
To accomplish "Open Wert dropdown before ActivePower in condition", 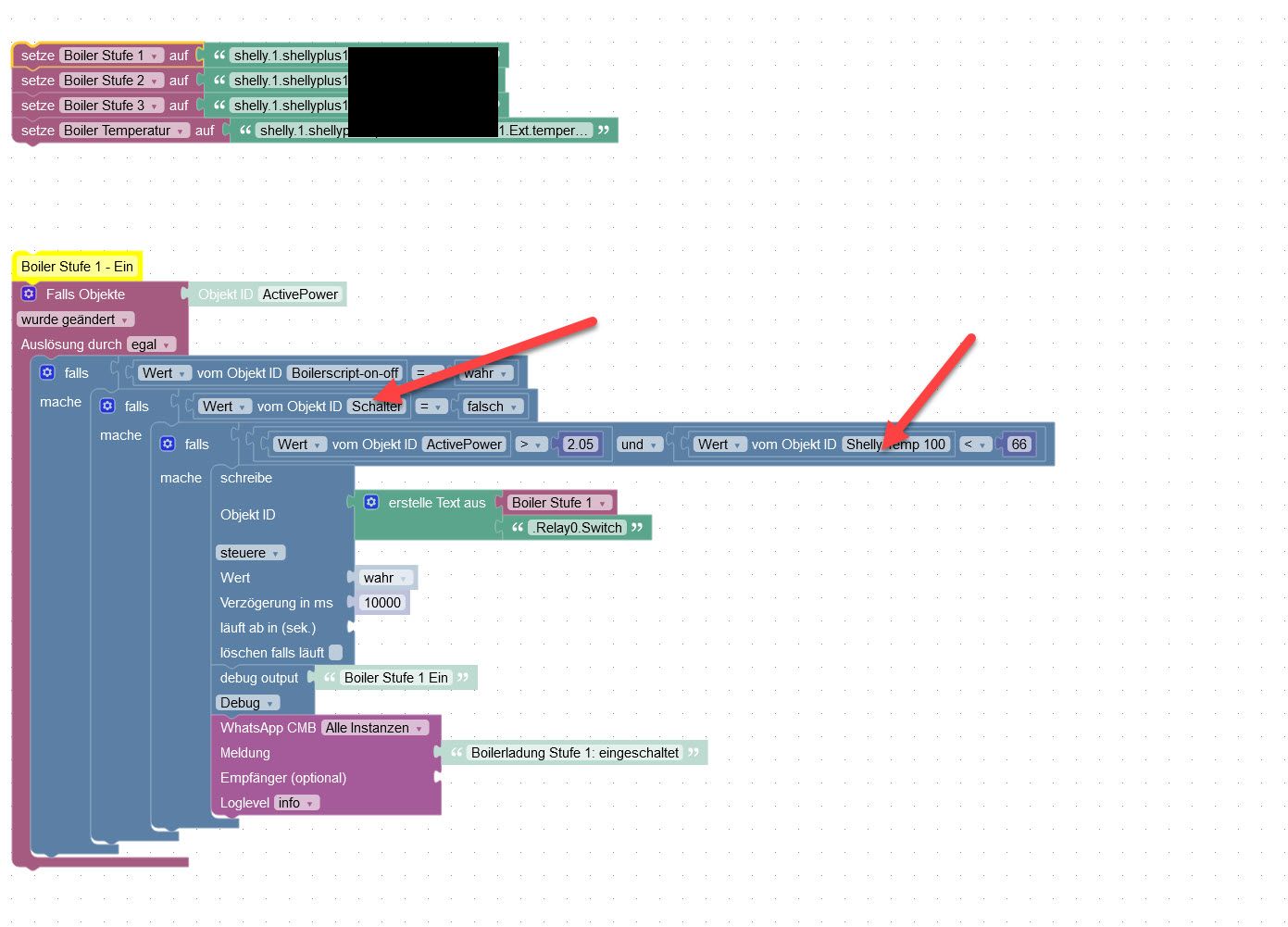I will [x=299, y=445].
